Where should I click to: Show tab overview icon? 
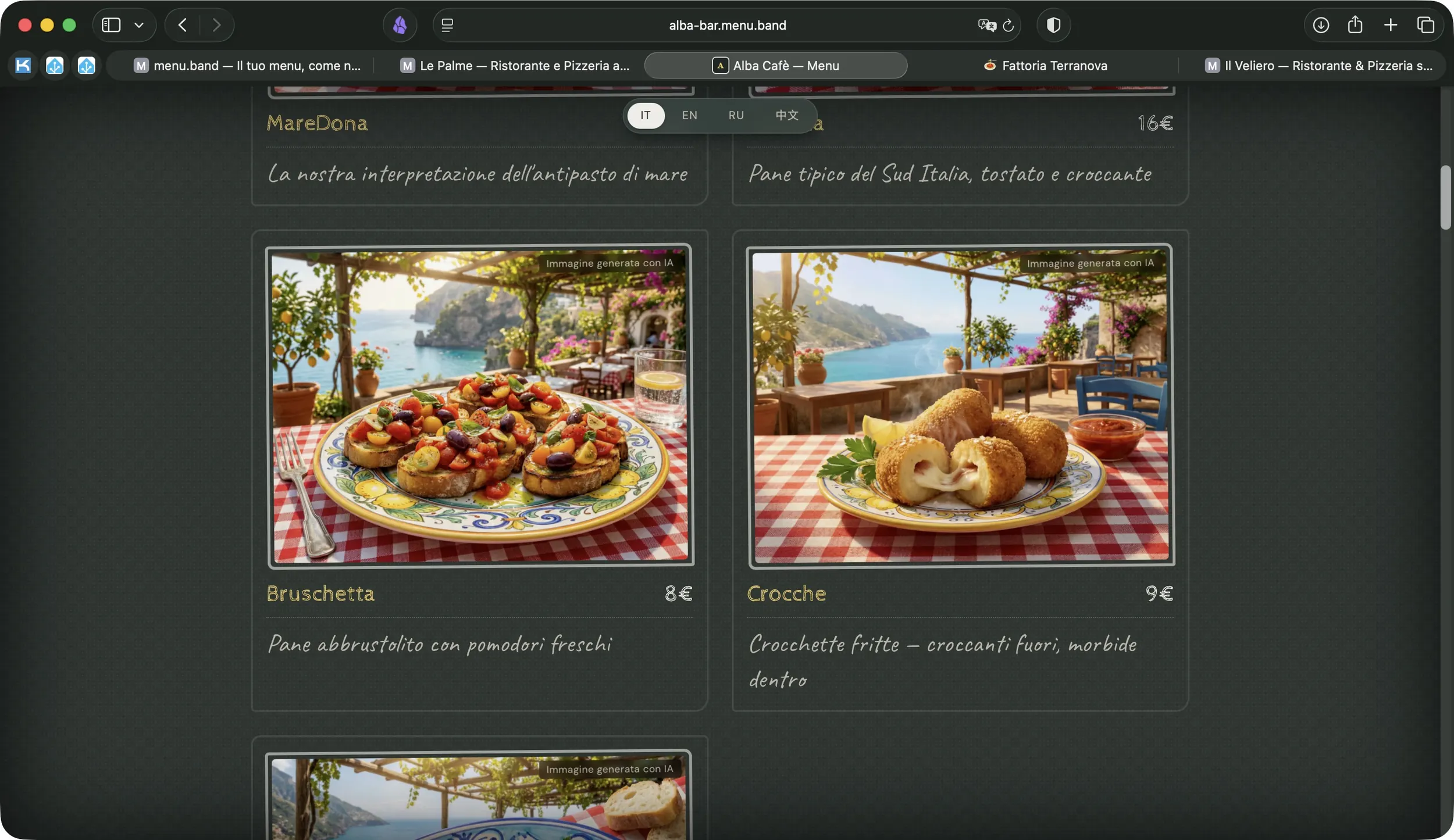(1426, 25)
